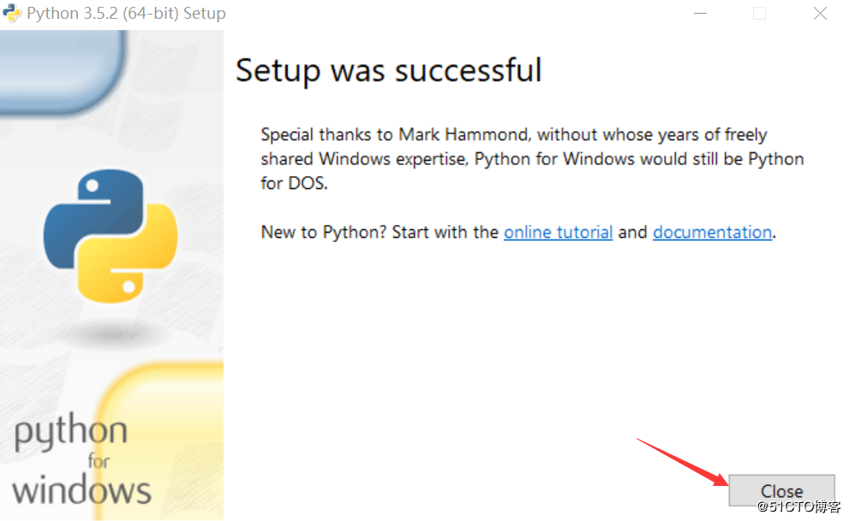Open the online tutorial link
This screenshot has height=521, width=849.
(558, 232)
